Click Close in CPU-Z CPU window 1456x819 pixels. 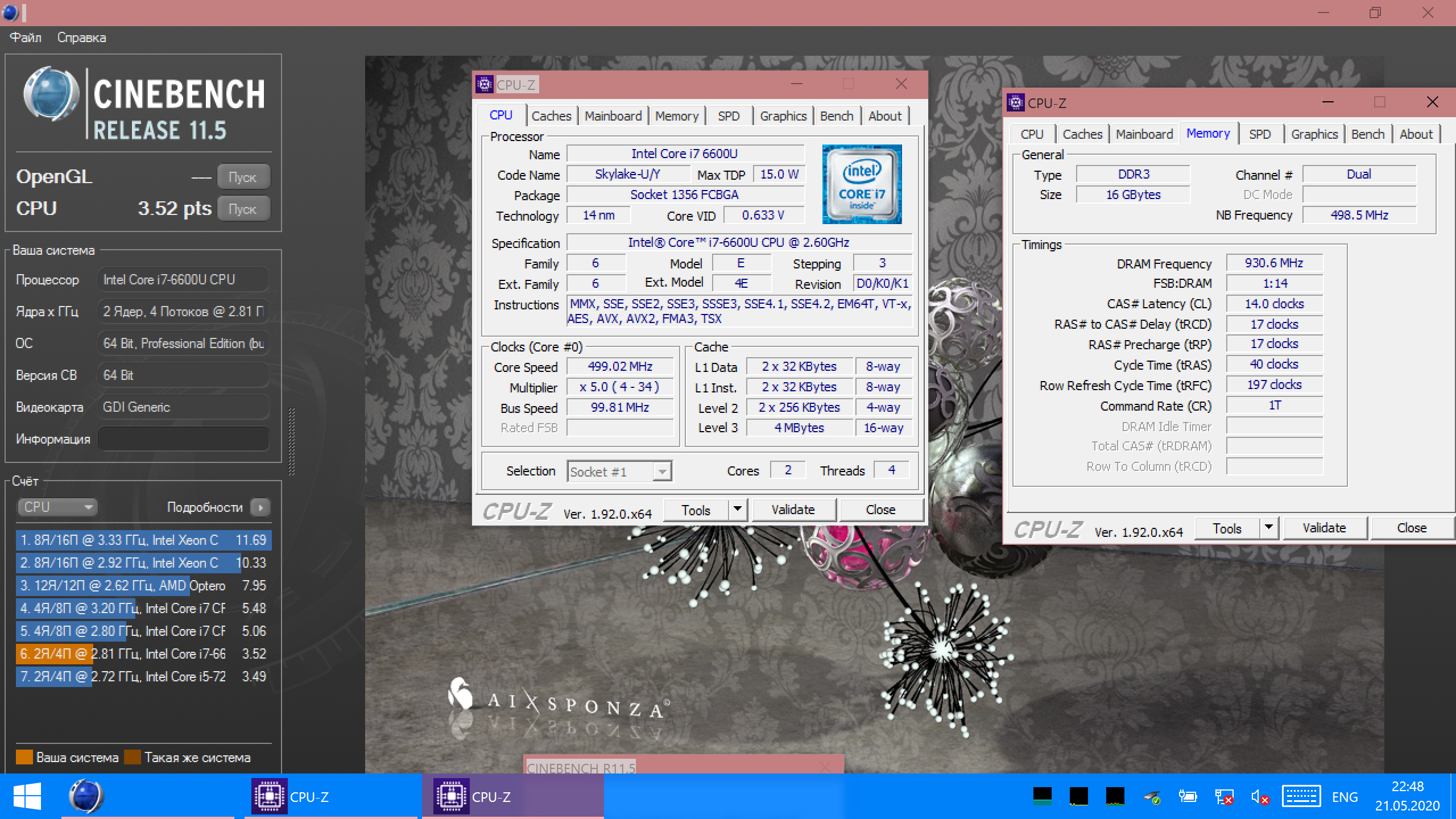point(880,510)
